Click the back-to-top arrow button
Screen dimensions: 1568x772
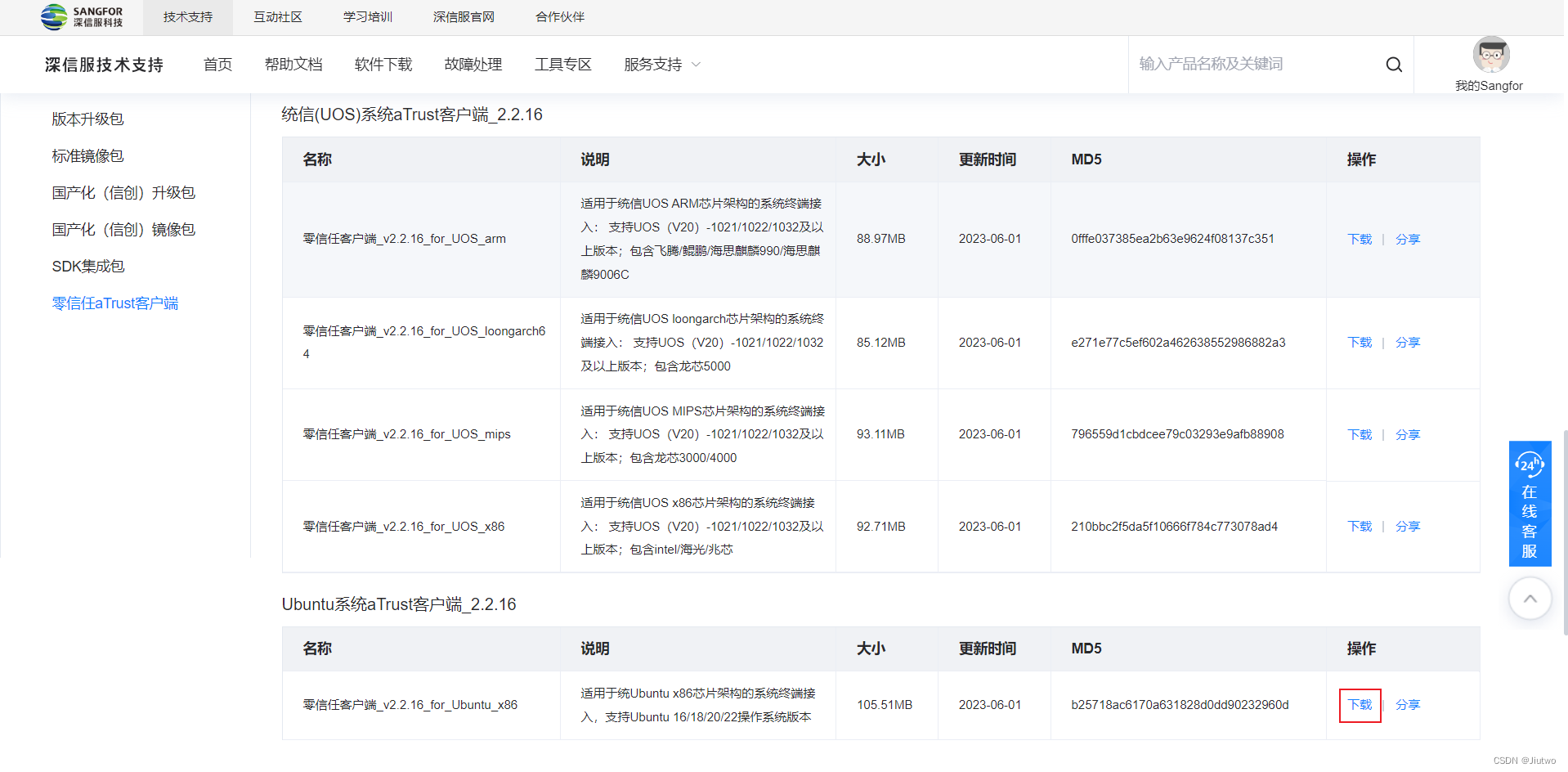[1530, 599]
